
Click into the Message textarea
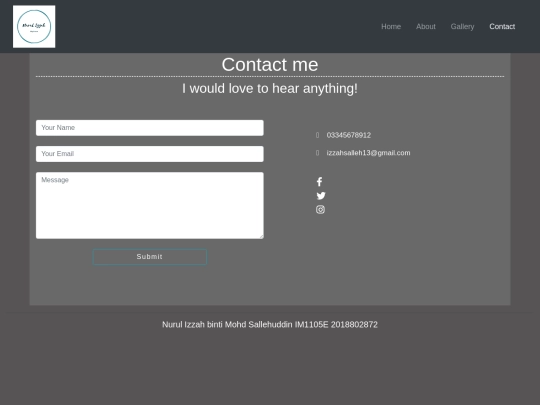pos(150,205)
